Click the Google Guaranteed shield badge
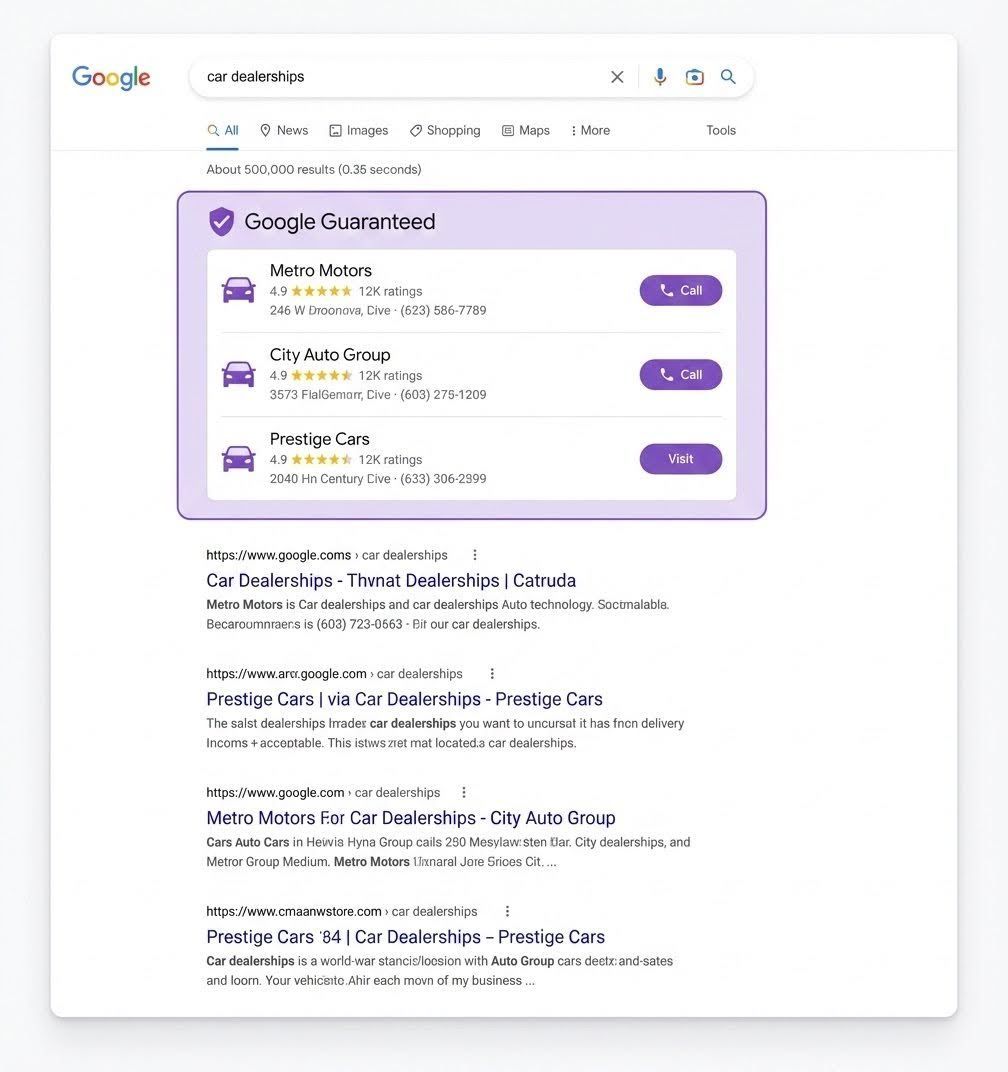1008x1072 pixels. point(221,222)
